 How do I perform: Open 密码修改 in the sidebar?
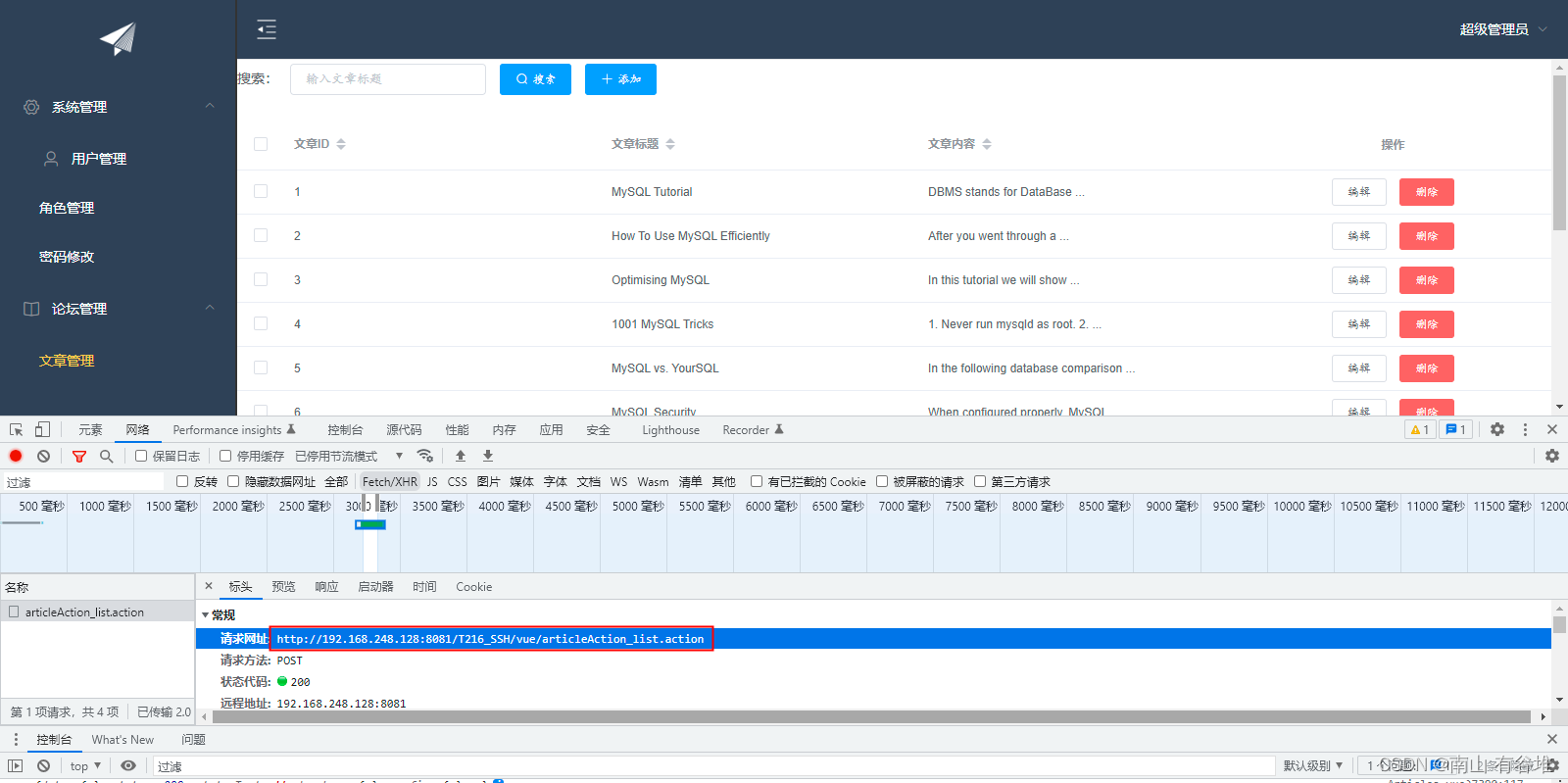pyautogui.click(x=67, y=257)
